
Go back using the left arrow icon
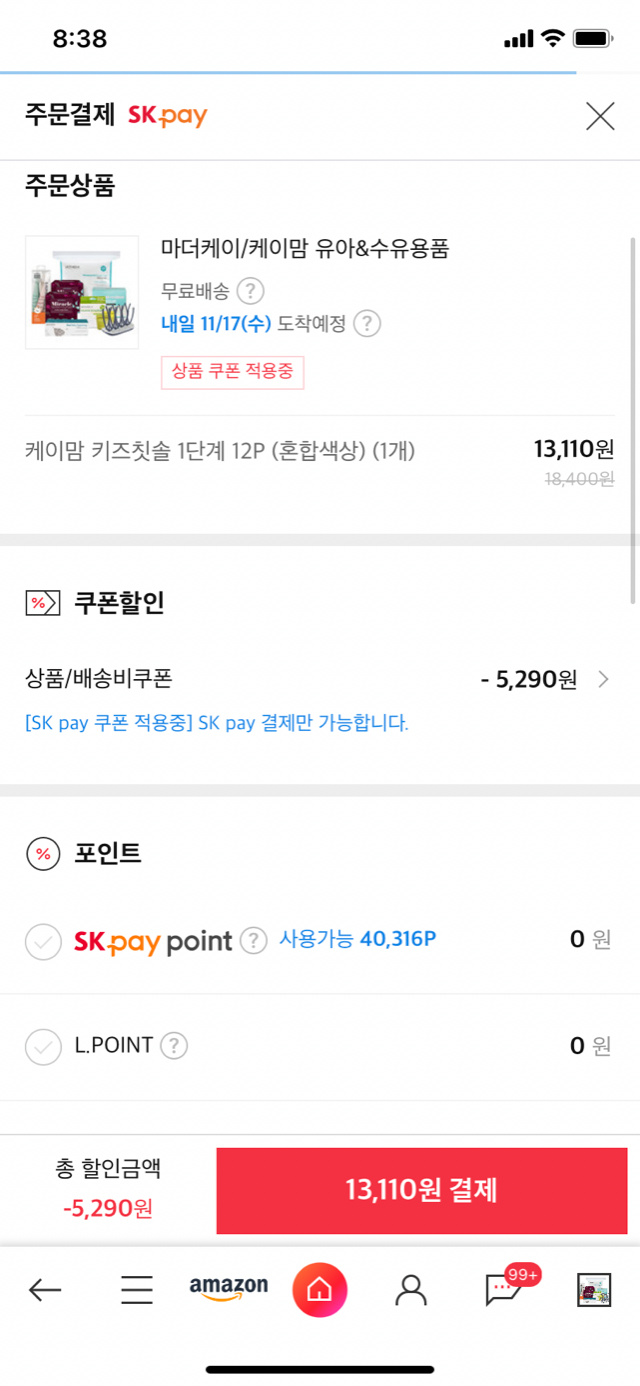(x=45, y=1290)
